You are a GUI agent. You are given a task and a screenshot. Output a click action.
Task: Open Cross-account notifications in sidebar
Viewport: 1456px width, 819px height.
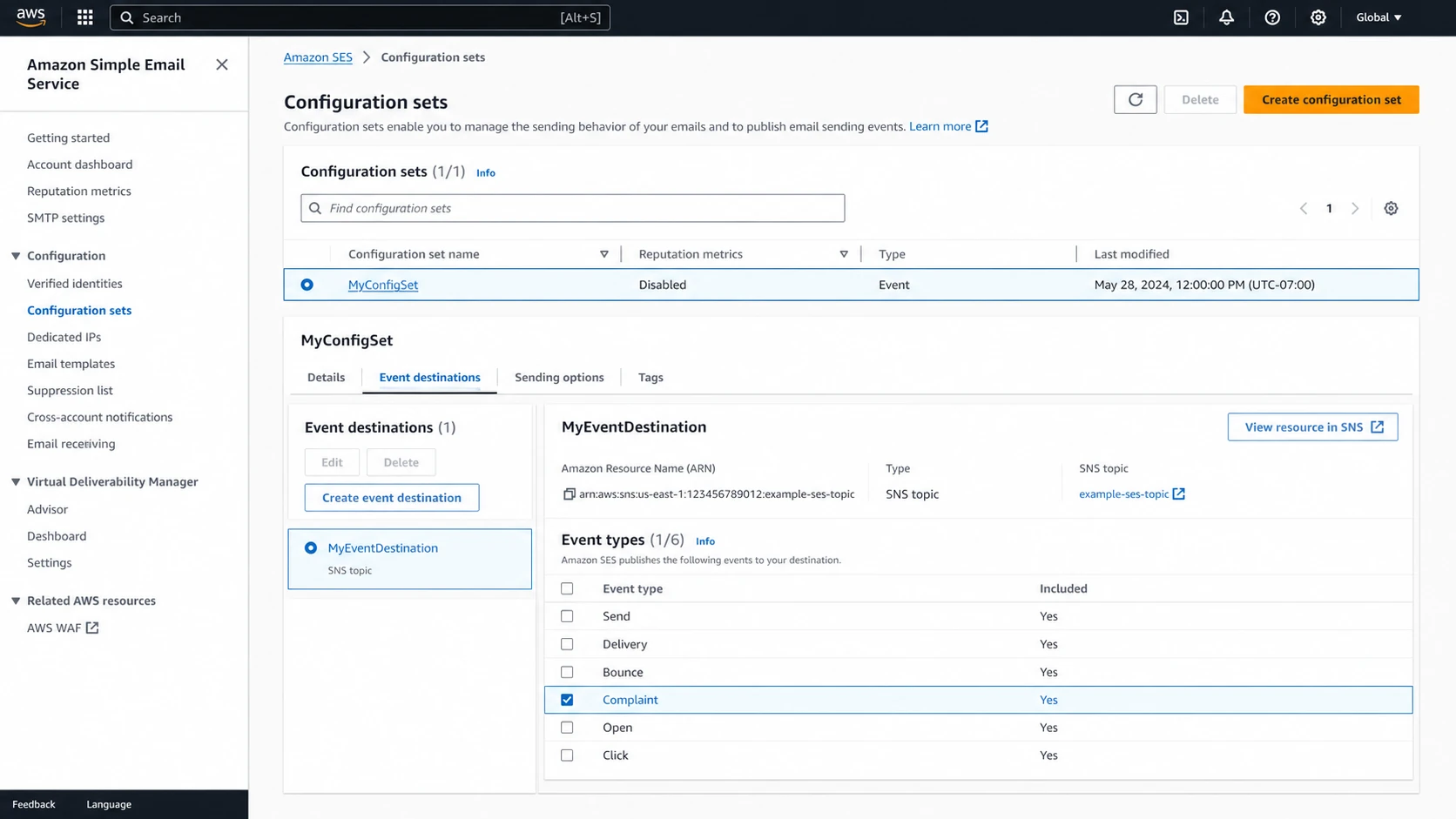click(100, 417)
